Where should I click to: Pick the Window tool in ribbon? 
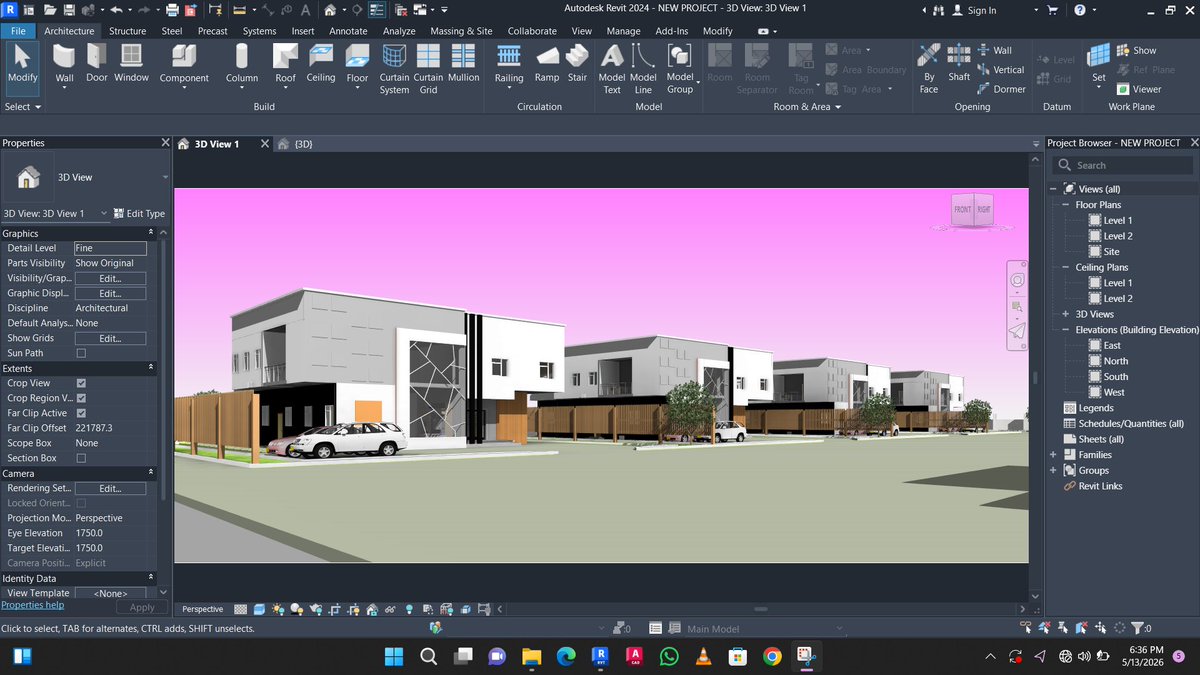coord(131,63)
